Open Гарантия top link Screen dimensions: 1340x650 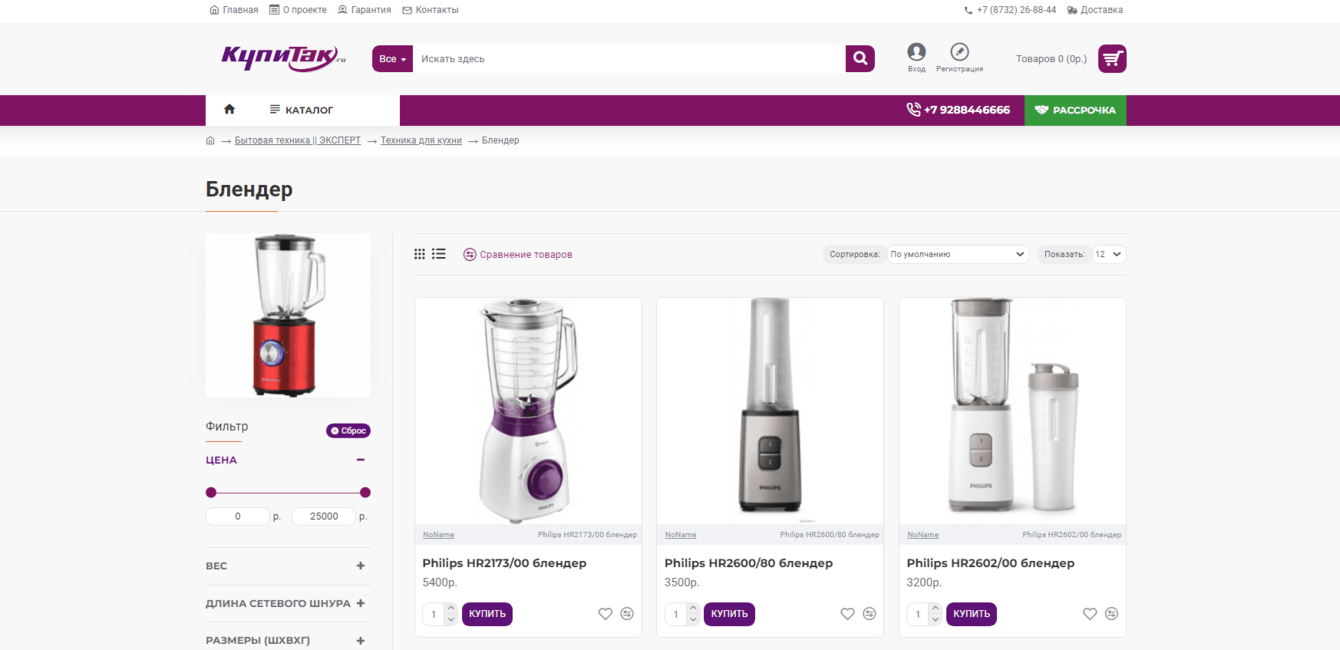pos(365,10)
